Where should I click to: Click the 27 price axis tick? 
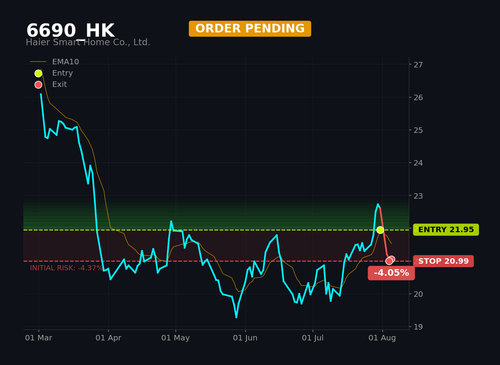[x=418, y=65]
